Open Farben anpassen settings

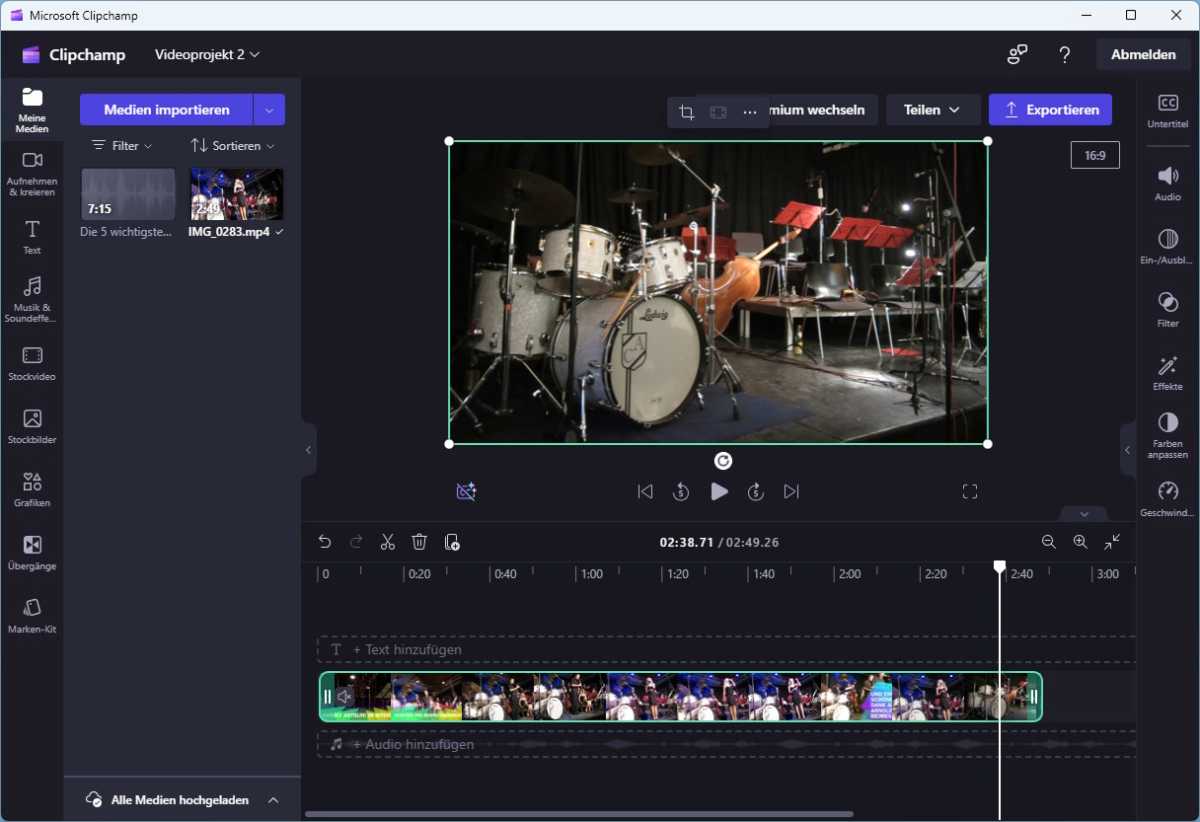coord(1166,435)
